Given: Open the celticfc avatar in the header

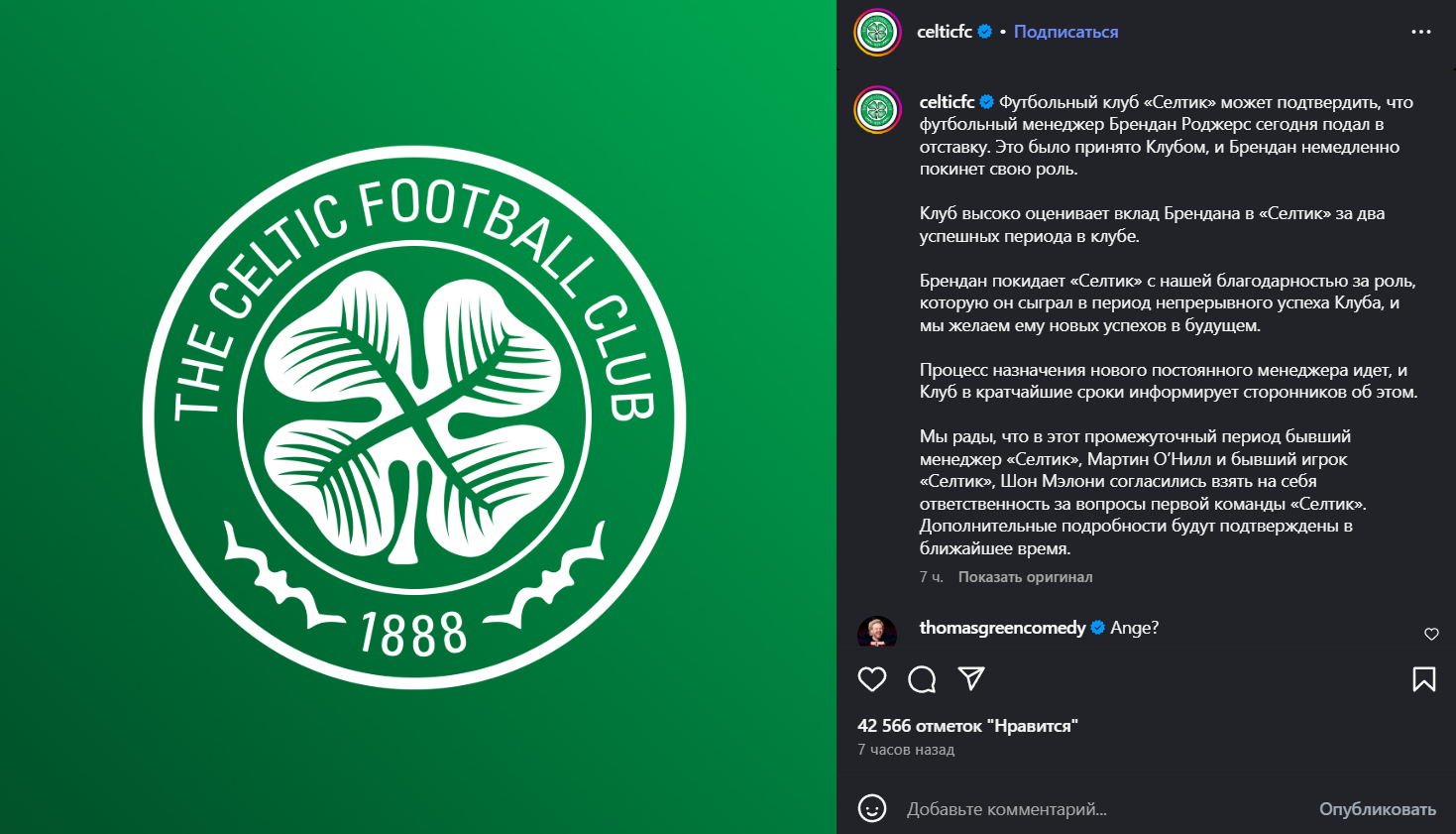Looking at the screenshot, I should pos(877,33).
